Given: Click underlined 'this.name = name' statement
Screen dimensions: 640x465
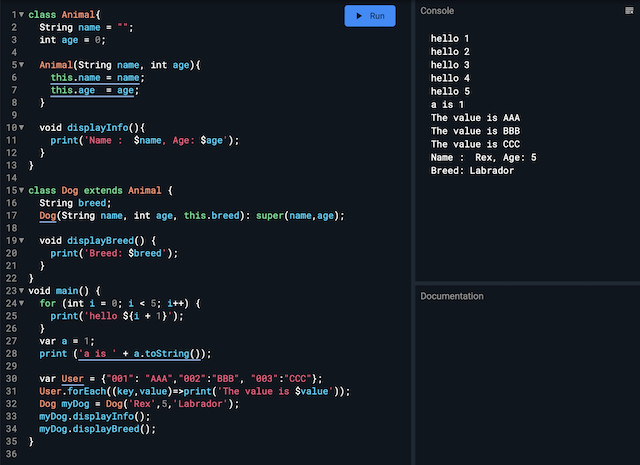Looking at the screenshot, I should point(95,78).
